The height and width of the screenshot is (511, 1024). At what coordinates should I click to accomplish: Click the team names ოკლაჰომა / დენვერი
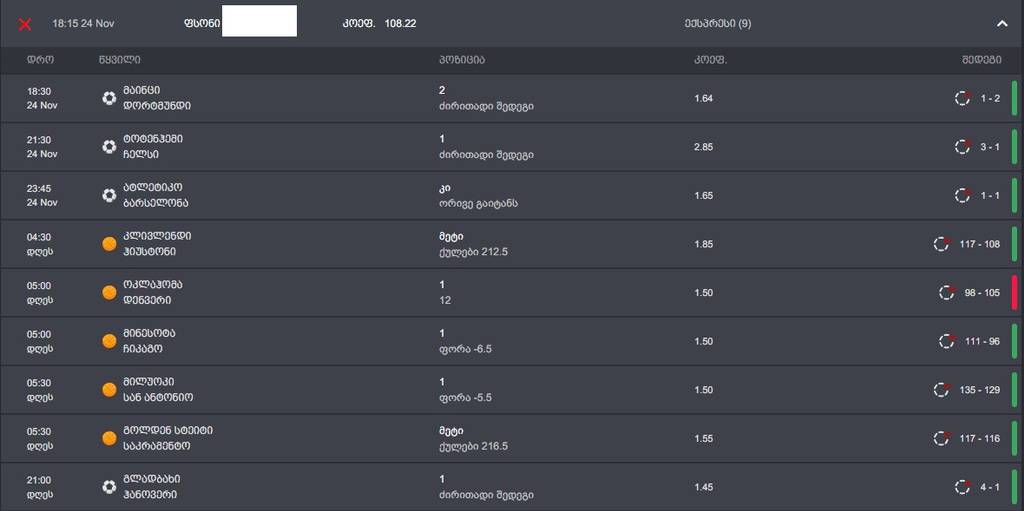[x=153, y=293]
